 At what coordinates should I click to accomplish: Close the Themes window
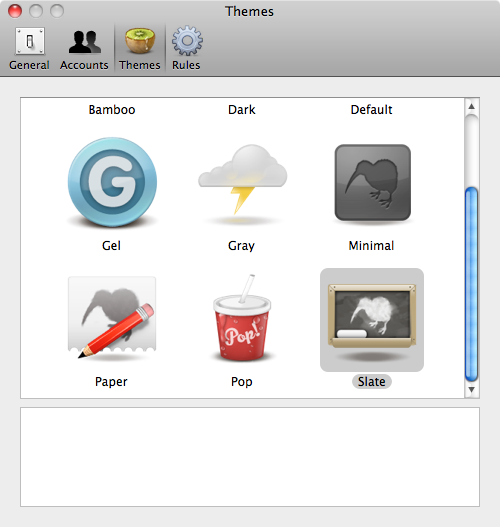(15, 11)
